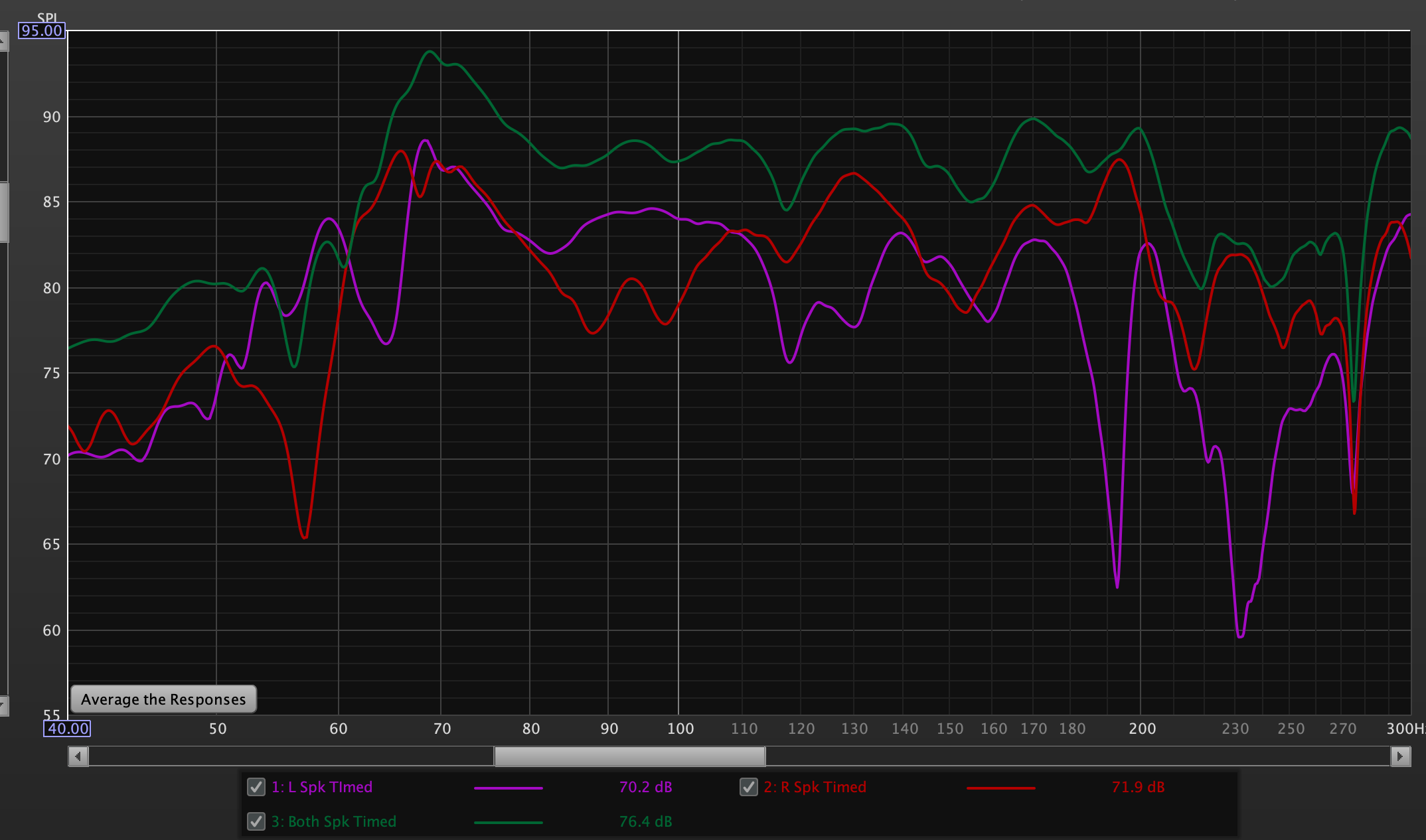The height and width of the screenshot is (840, 1426).
Task: Toggle the Both Spk Timed checkbox
Action: click(256, 821)
